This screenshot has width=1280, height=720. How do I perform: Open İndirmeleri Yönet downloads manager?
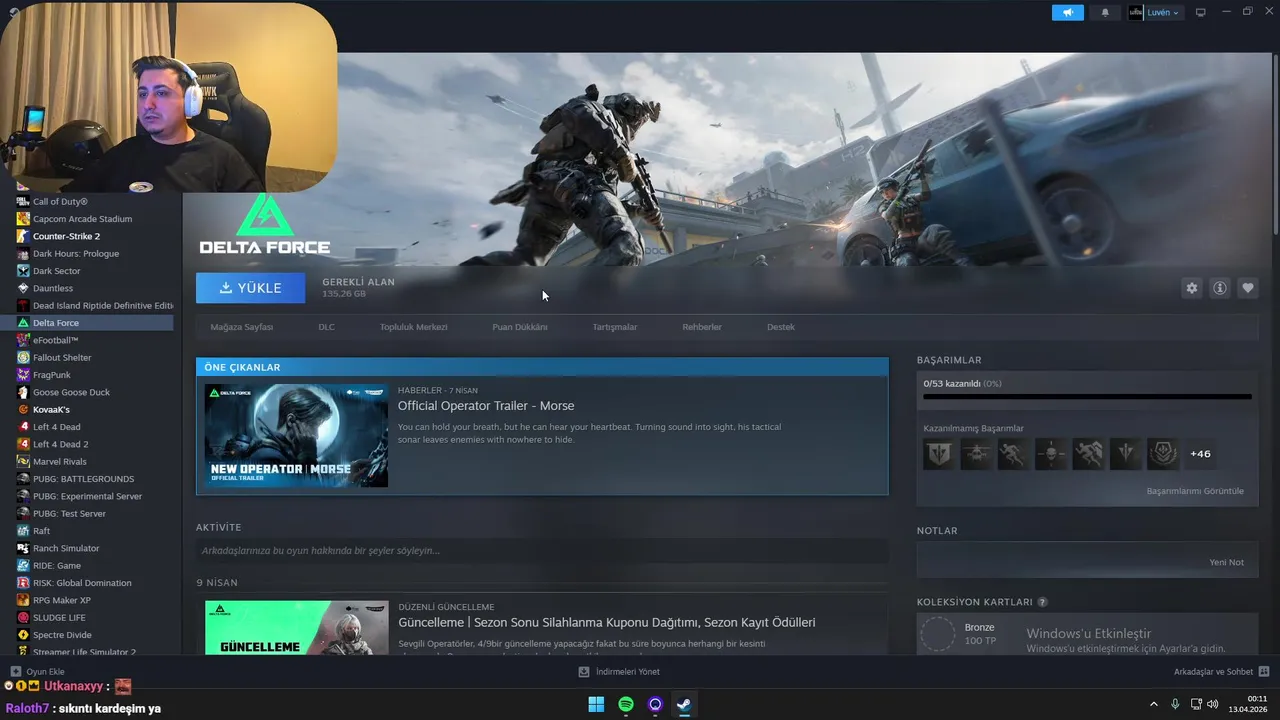pos(619,672)
